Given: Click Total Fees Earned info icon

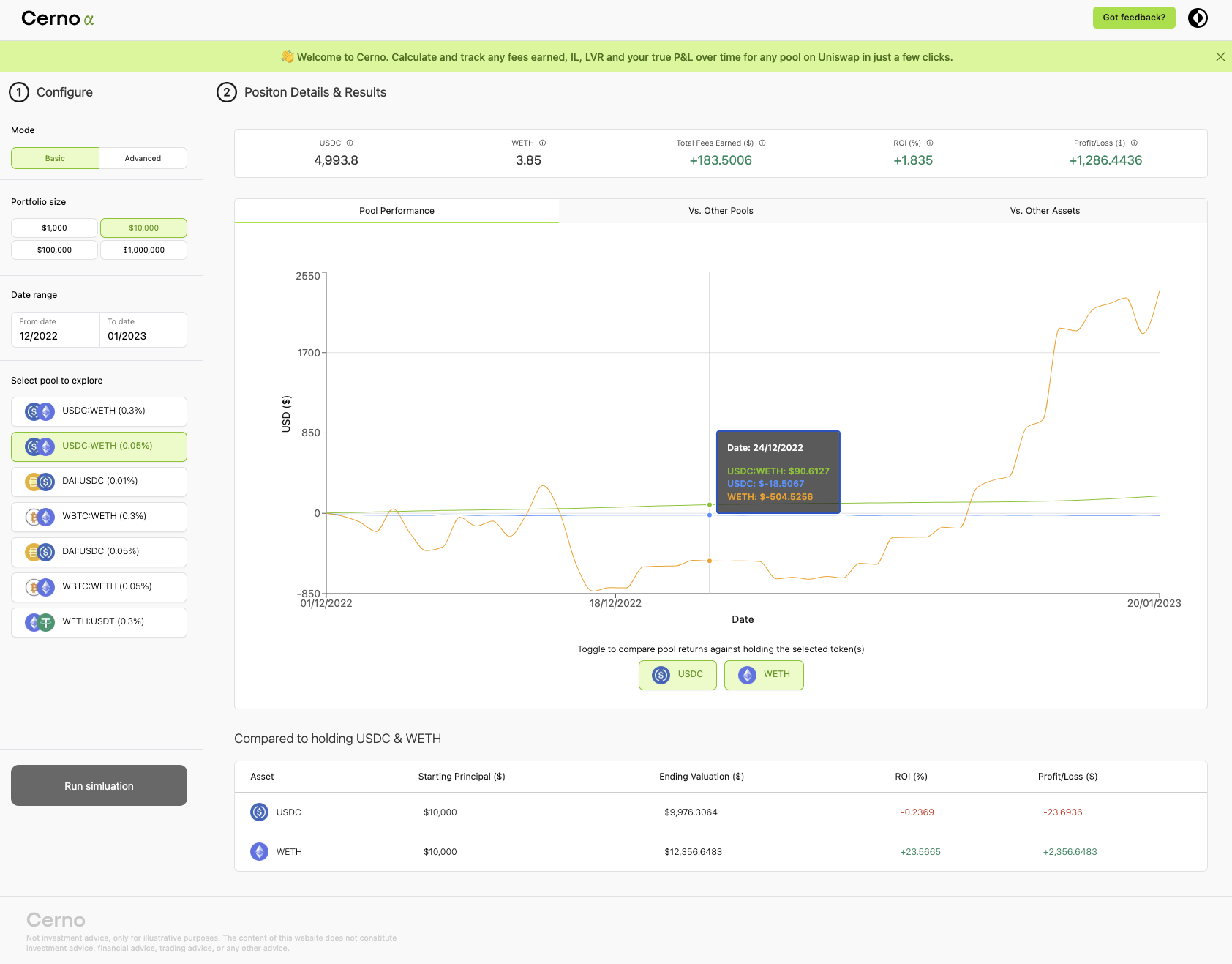Looking at the screenshot, I should [x=762, y=143].
